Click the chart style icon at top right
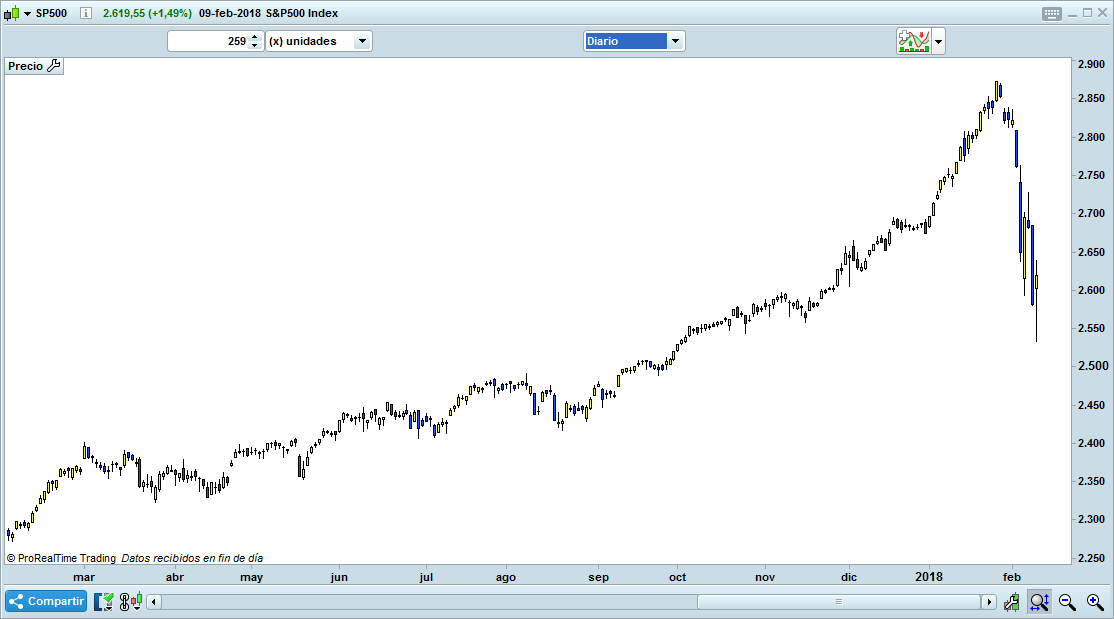1114x619 pixels. coord(914,41)
